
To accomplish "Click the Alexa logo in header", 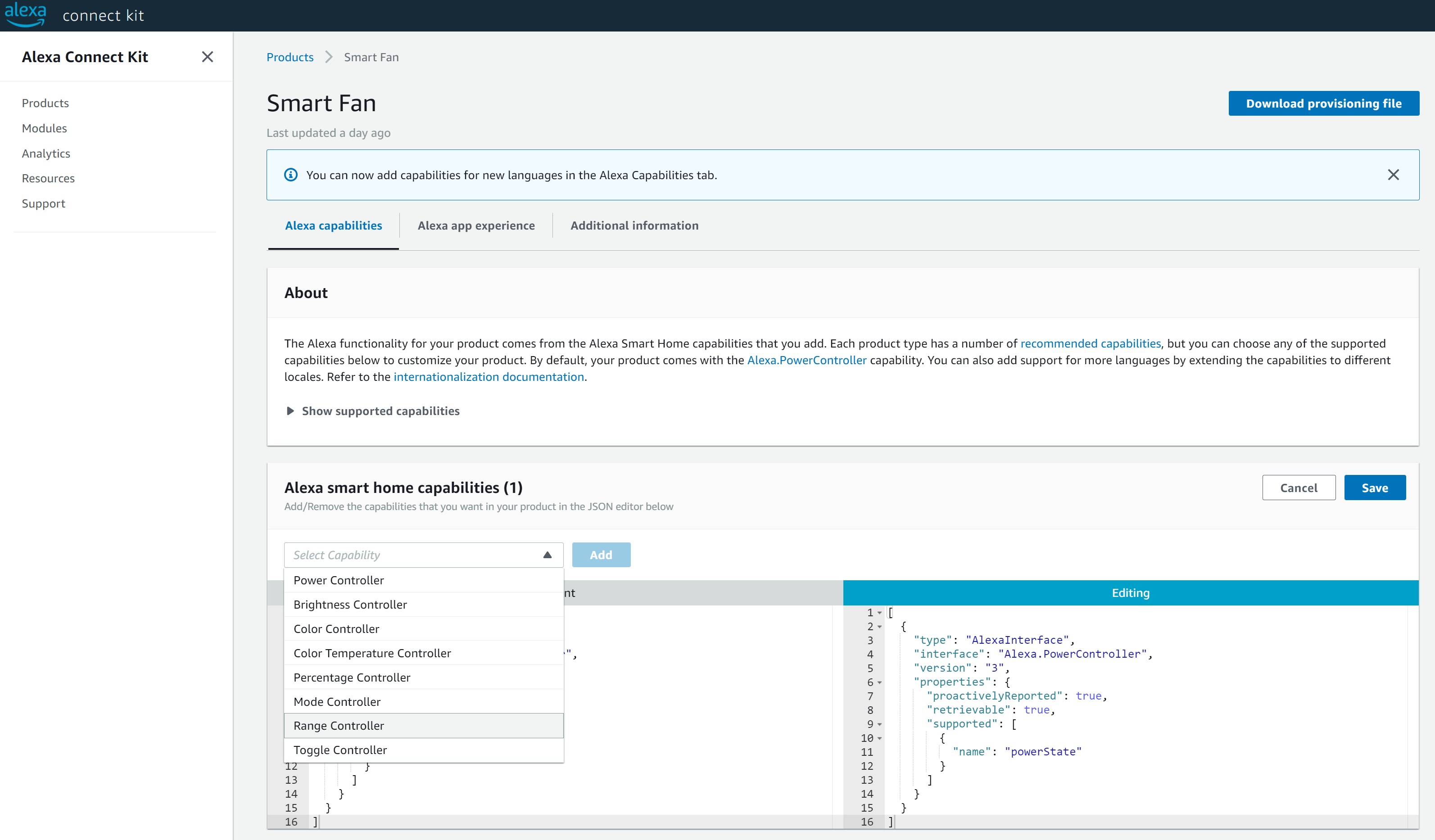I will [x=25, y=14].
